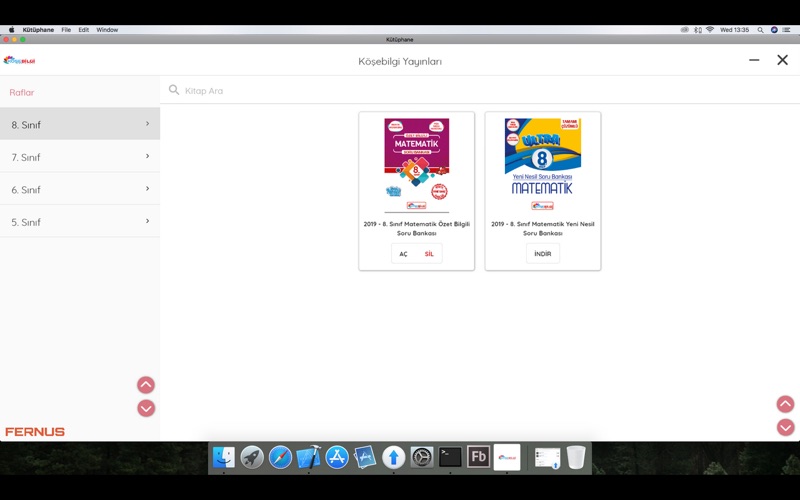Click the book list down arrow button
The height and width of the screenshot is (500, 800).
click(785, 427)
